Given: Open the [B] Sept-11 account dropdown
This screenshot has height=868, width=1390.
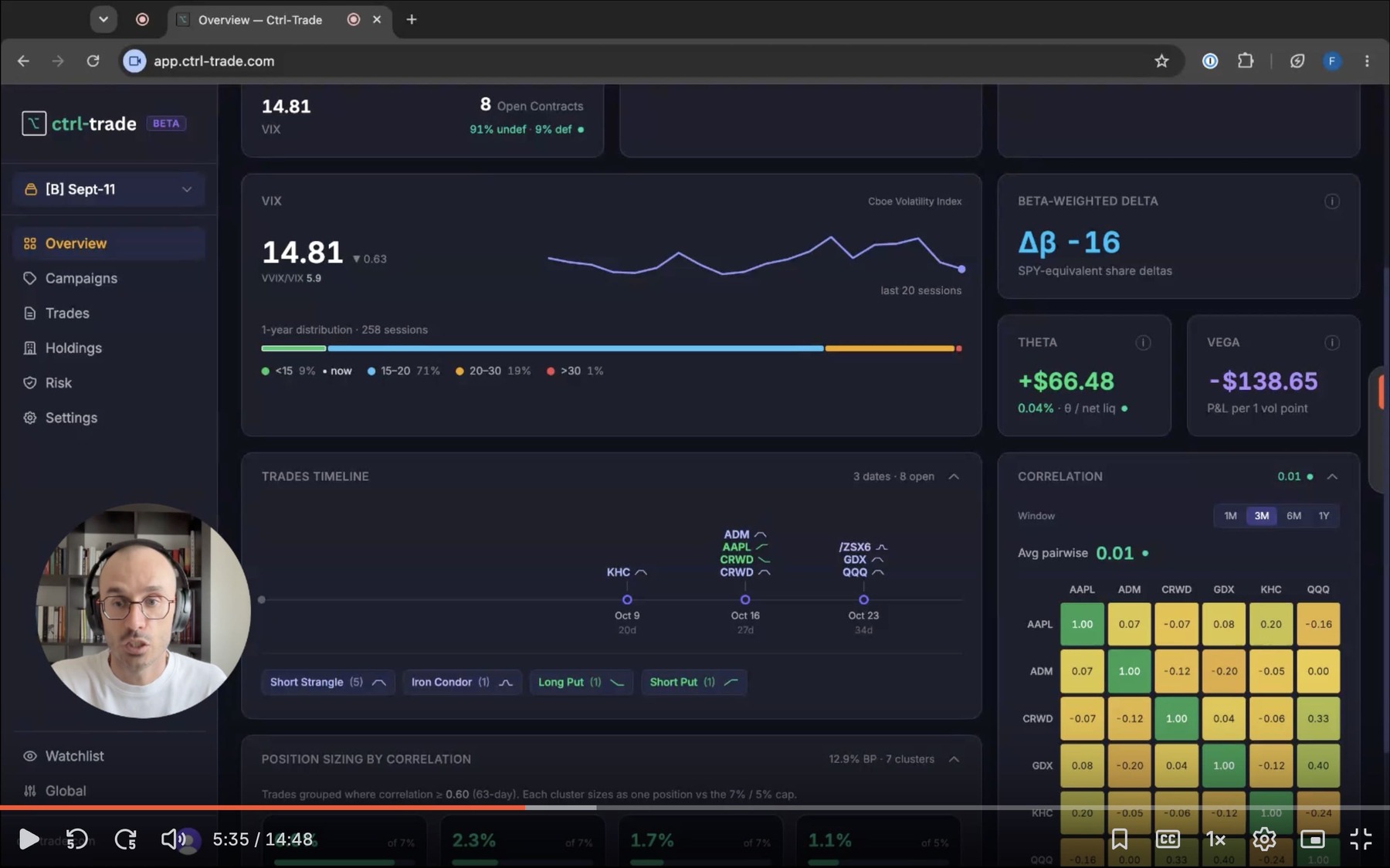Looking at the screenshot, I should pos(108,189).
